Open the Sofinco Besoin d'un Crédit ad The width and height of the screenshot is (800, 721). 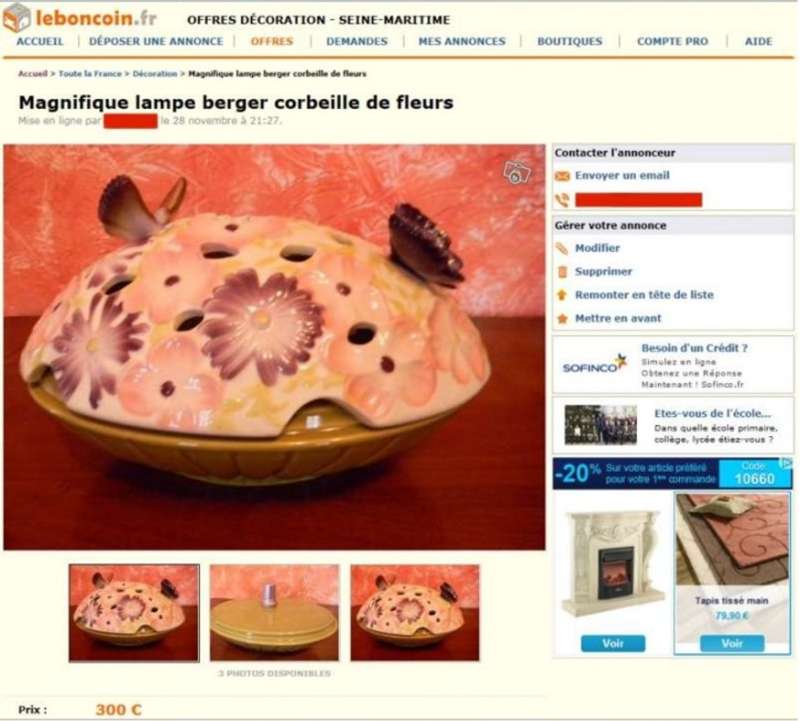[x=673, y=365]
